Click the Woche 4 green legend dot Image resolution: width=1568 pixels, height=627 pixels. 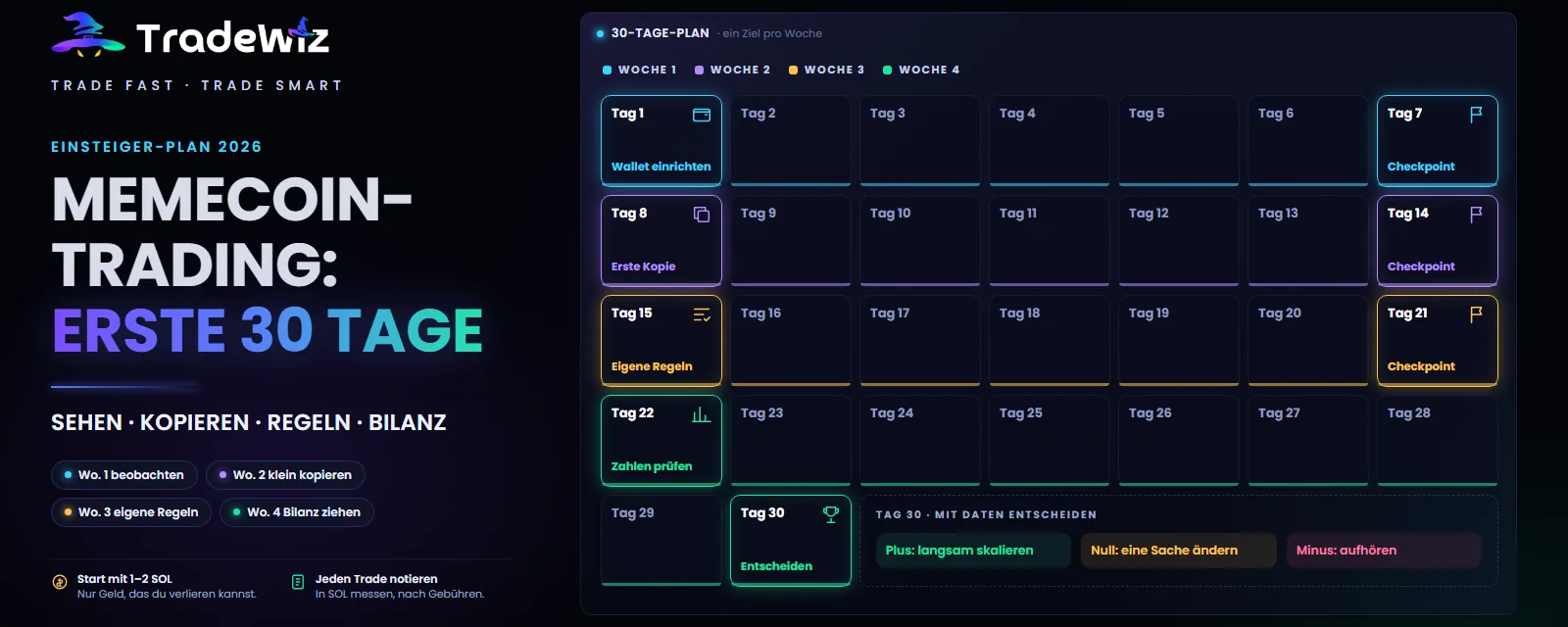coord(887,70)
